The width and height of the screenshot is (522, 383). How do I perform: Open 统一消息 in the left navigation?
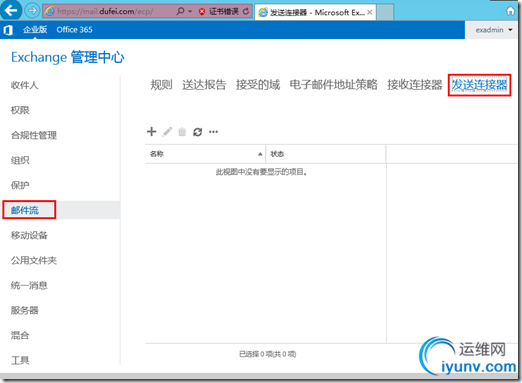(x=29, y=285)
